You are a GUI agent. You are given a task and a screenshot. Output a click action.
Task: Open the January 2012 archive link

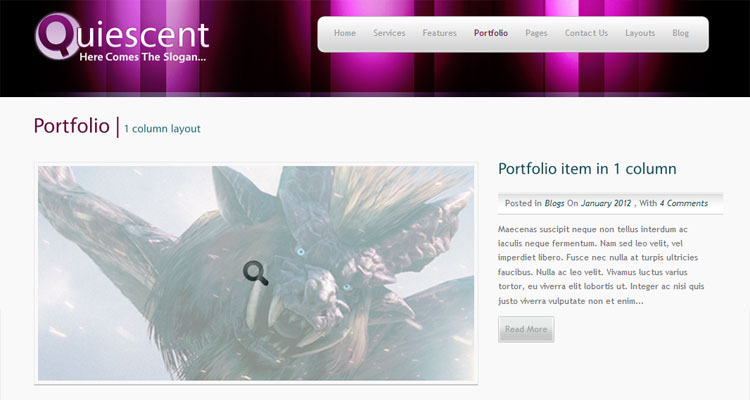pos(606,203)
